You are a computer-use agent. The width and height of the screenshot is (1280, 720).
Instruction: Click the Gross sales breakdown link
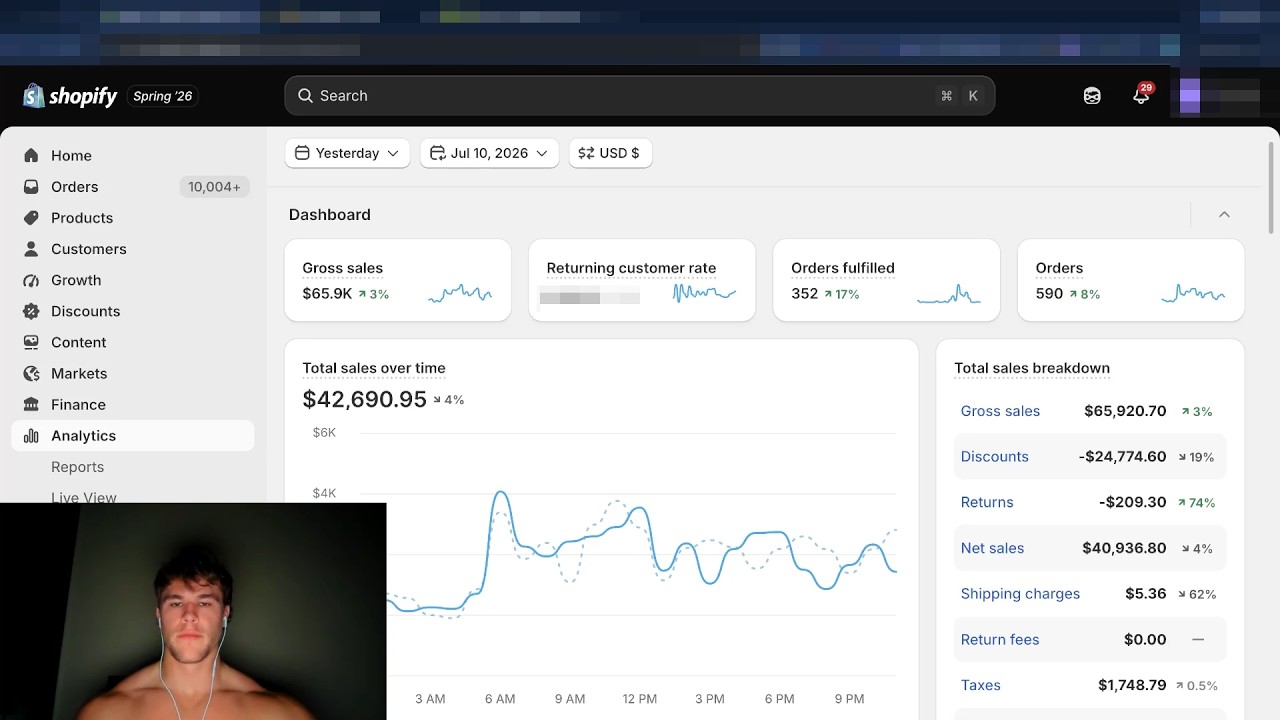(1000, 411)
